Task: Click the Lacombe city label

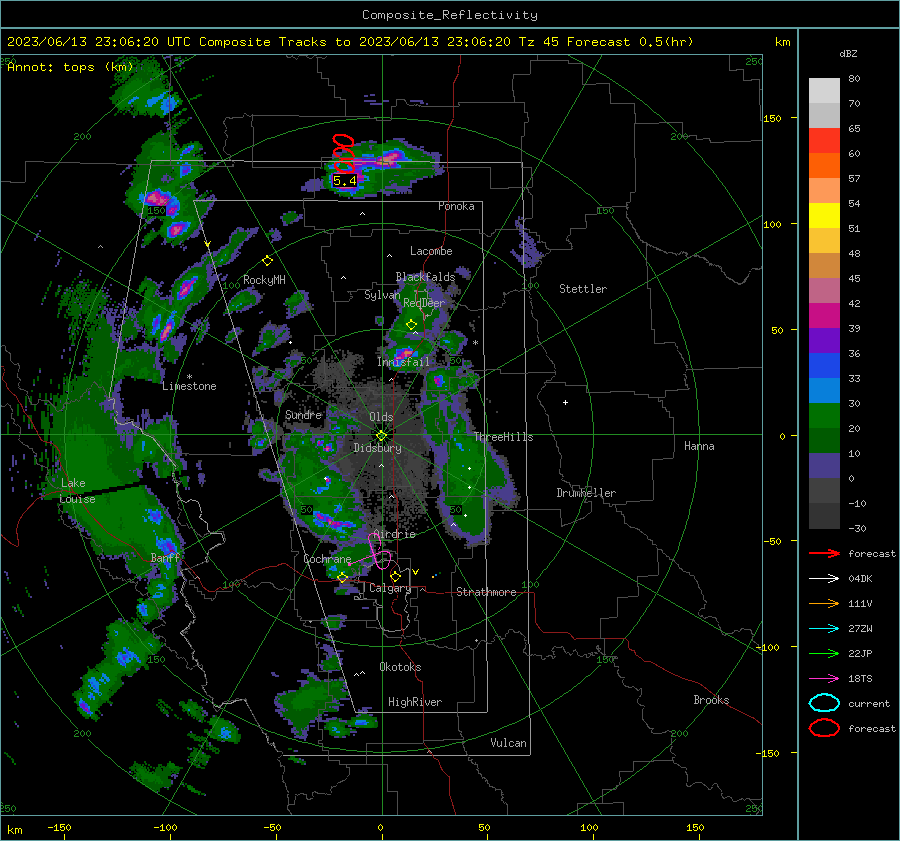Action: (x=431, y=251)
